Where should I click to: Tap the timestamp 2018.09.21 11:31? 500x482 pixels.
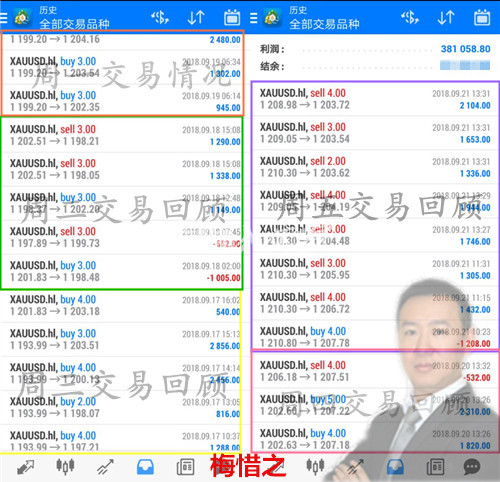click(461, 264)
